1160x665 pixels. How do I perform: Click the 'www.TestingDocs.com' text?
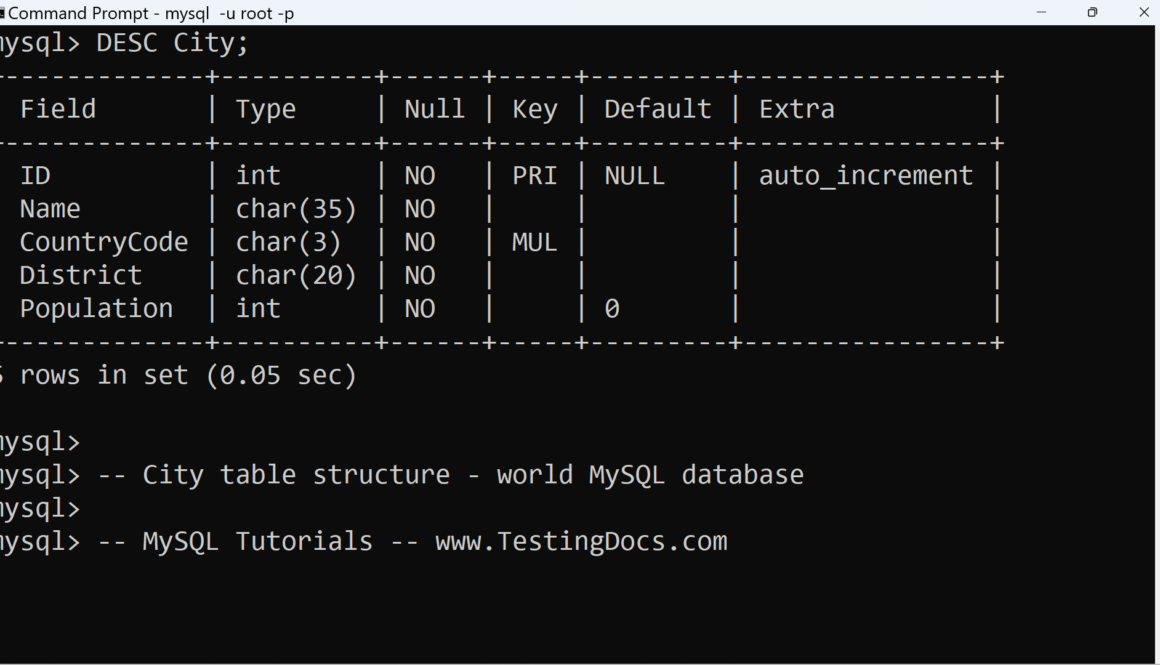point(581,542)
